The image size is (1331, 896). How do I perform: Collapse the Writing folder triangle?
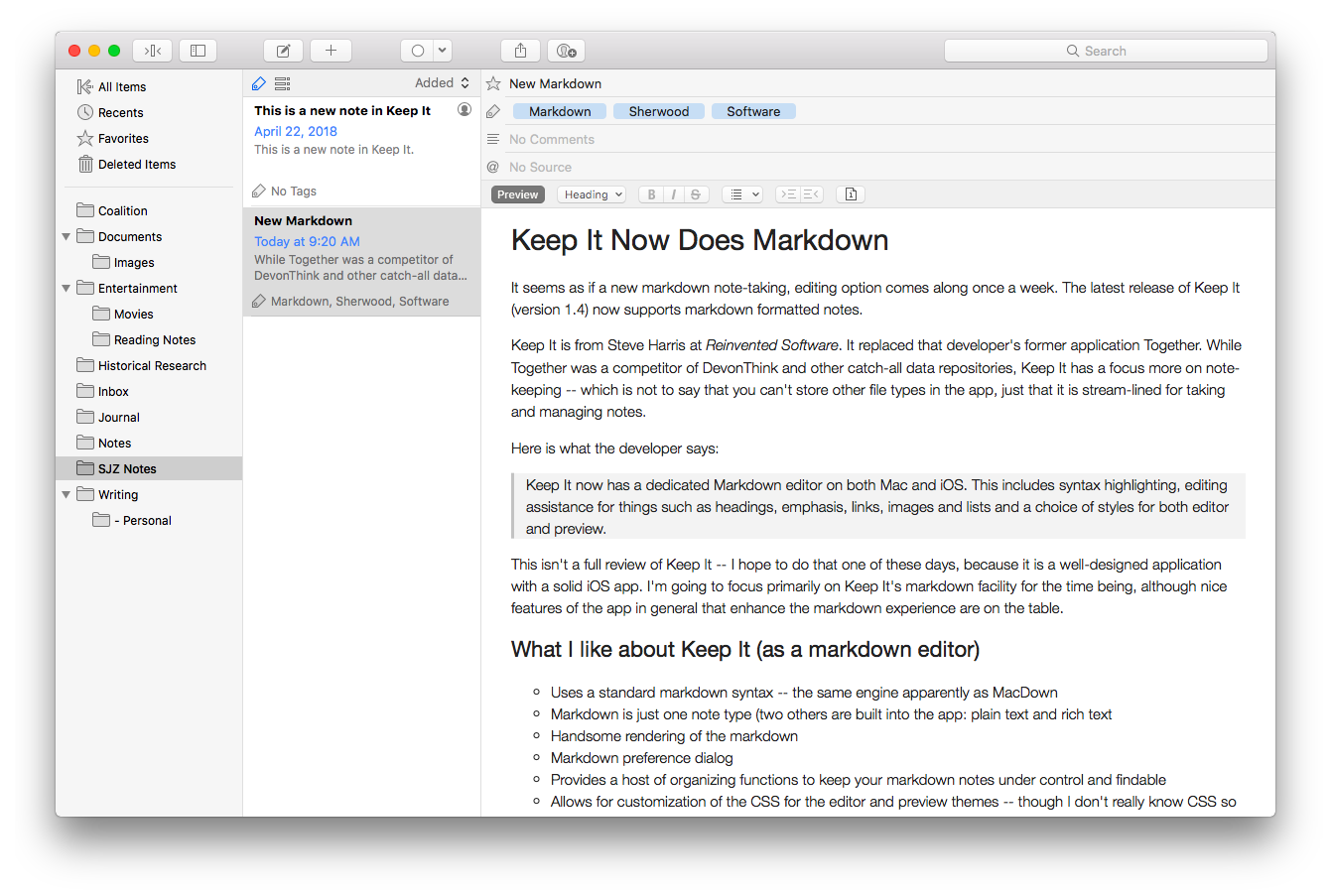[x=67, y=494]
